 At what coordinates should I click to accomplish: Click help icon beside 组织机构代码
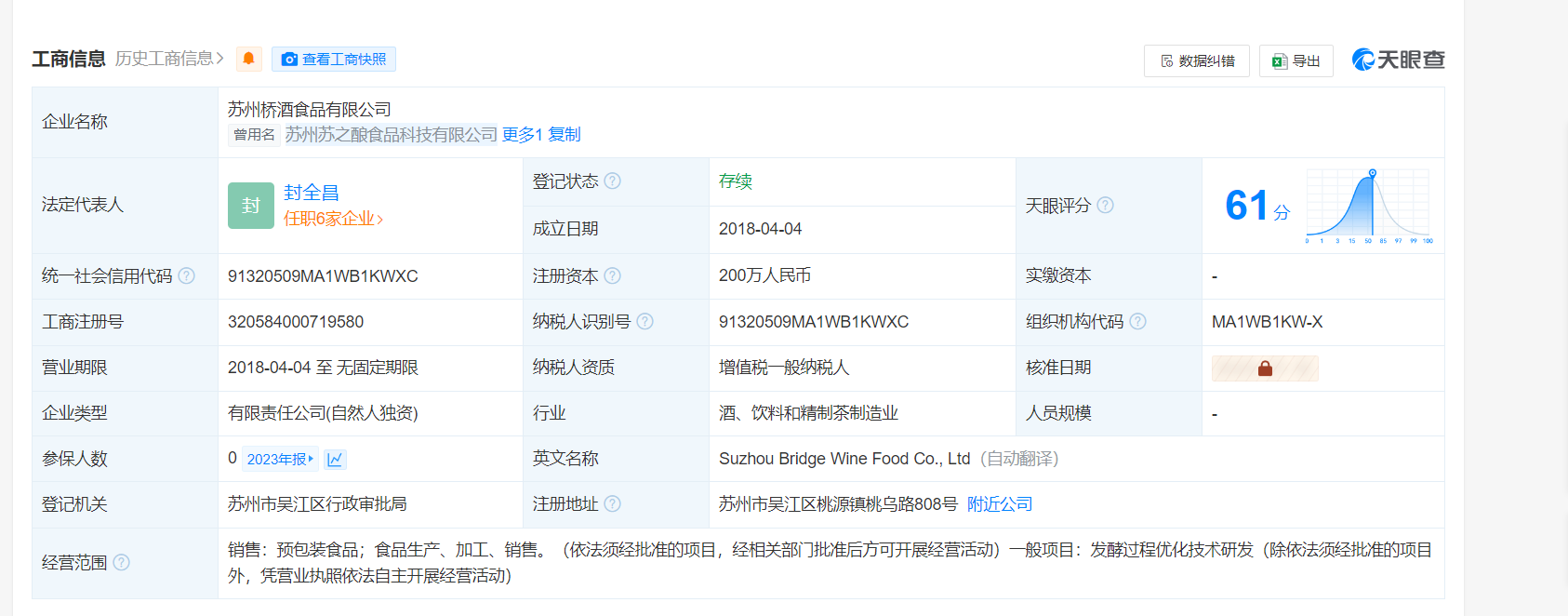[x=1137, y=322]
